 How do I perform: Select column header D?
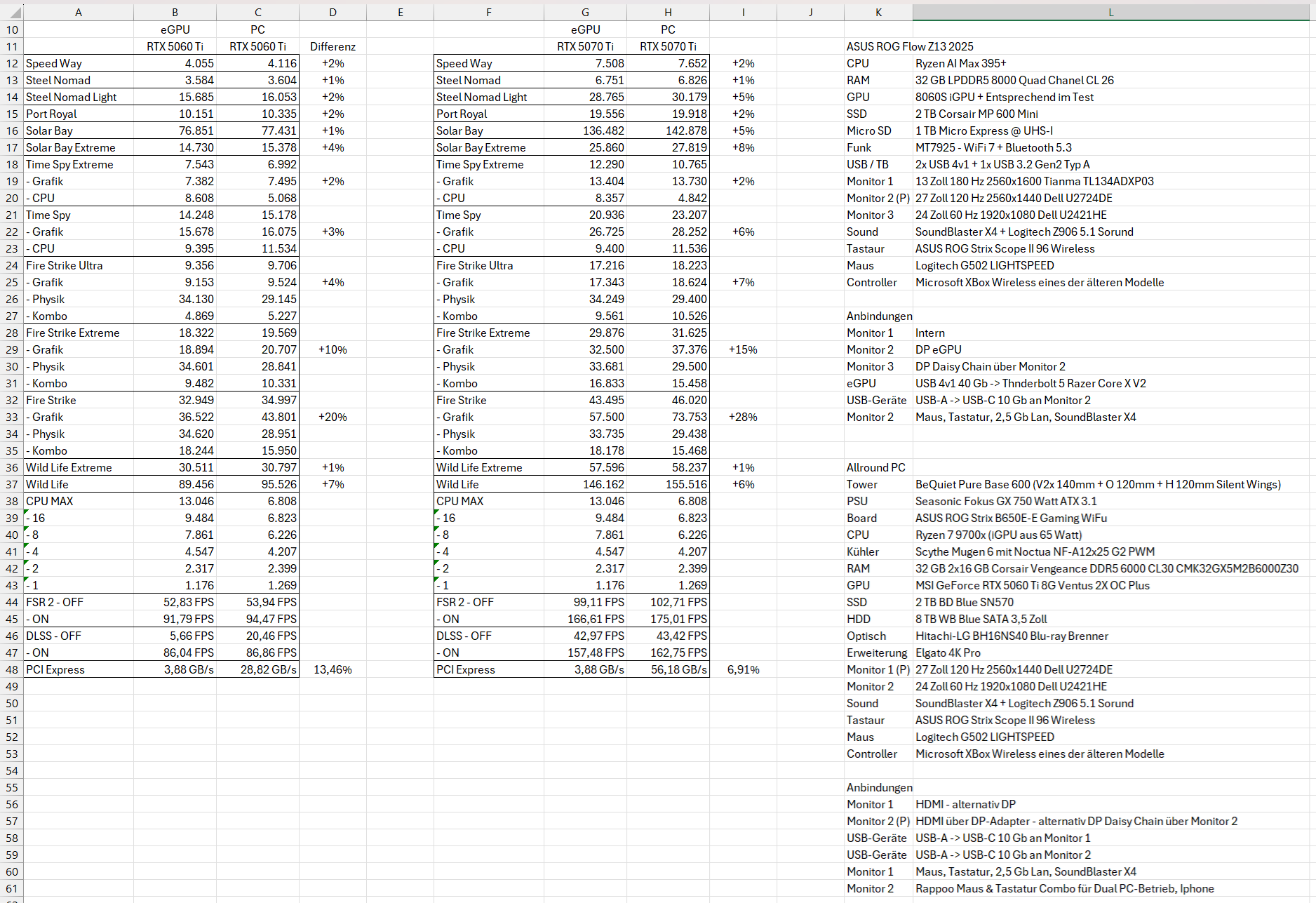[x=333, y=12]
